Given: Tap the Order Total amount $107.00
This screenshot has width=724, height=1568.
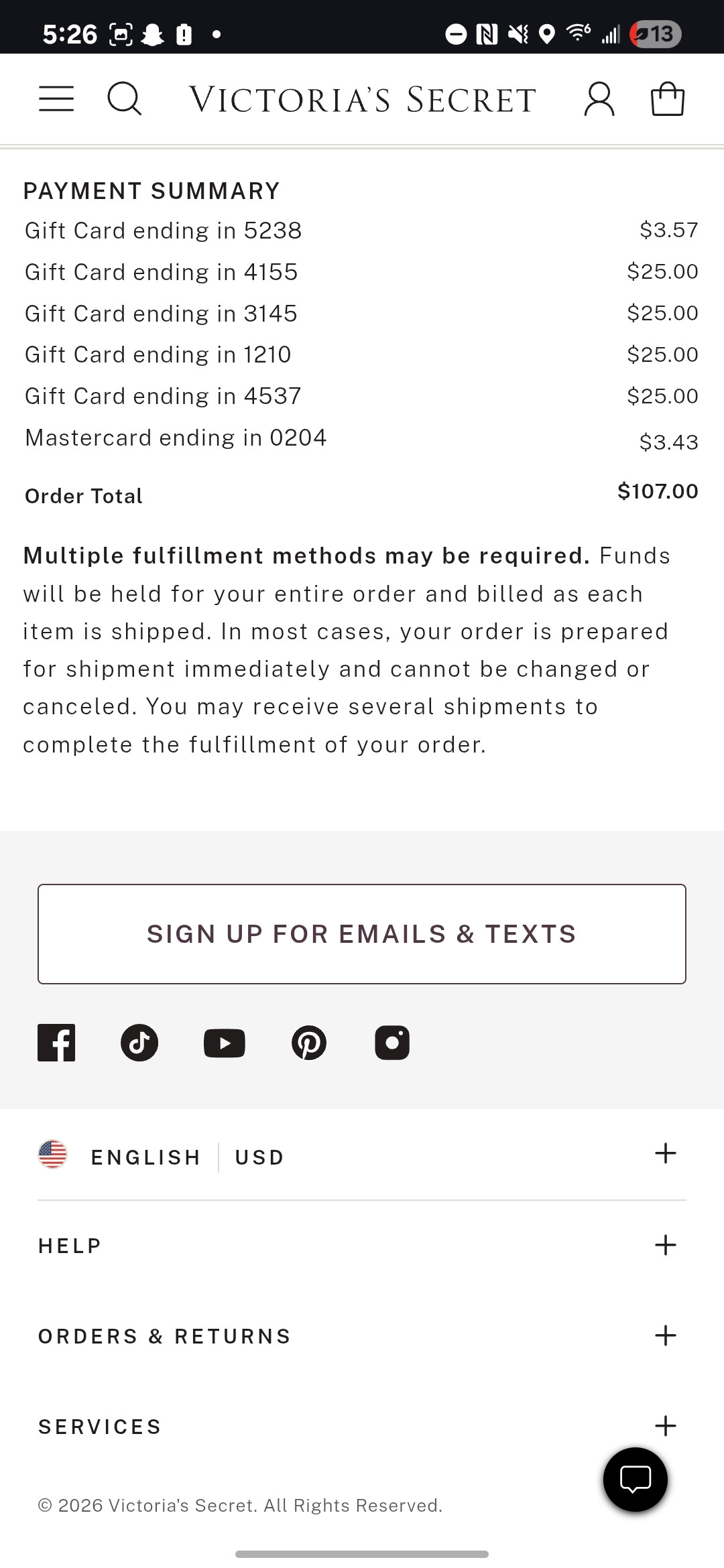Looking at the screenshot, I should tap(657, 491).
